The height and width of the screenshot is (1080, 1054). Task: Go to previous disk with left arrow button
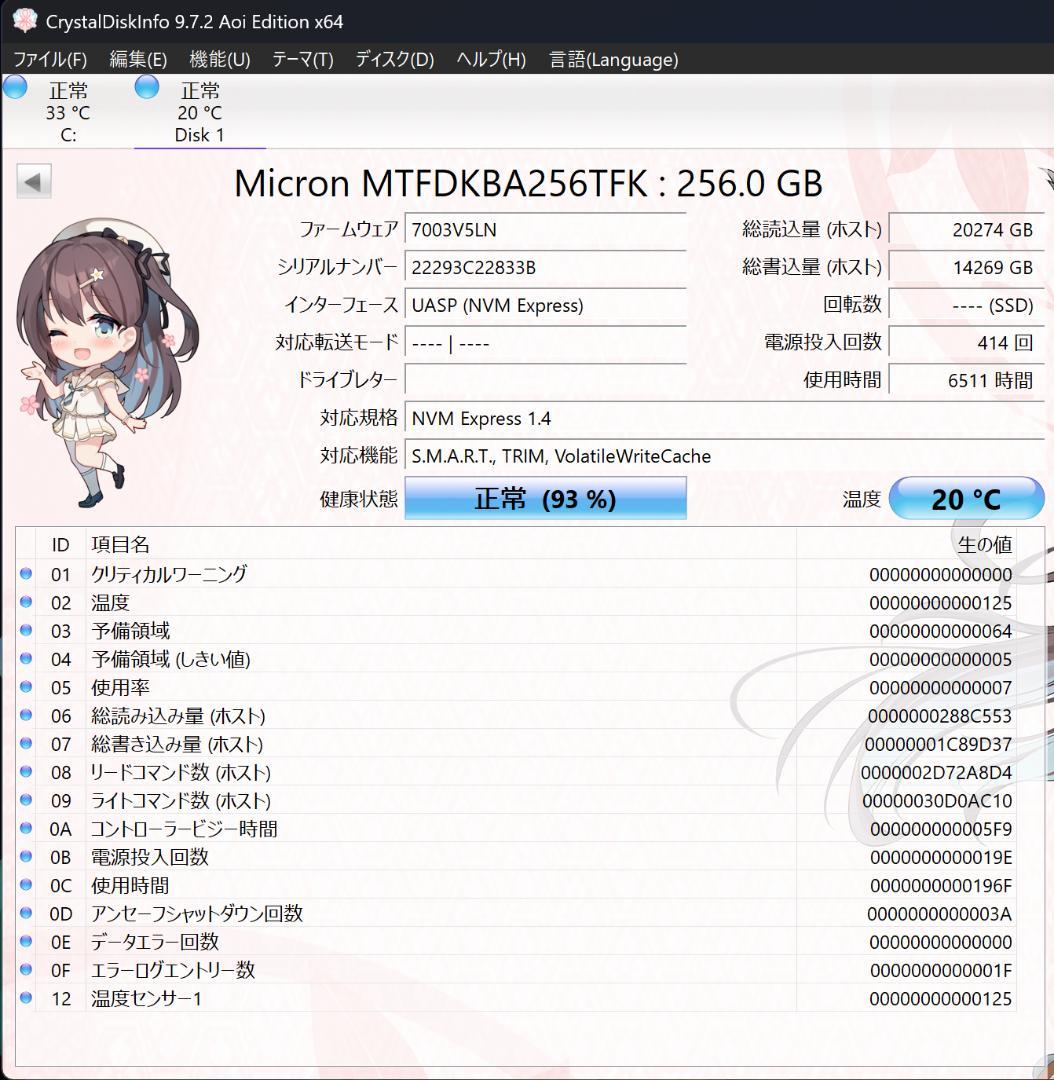(x=33, y=181)
